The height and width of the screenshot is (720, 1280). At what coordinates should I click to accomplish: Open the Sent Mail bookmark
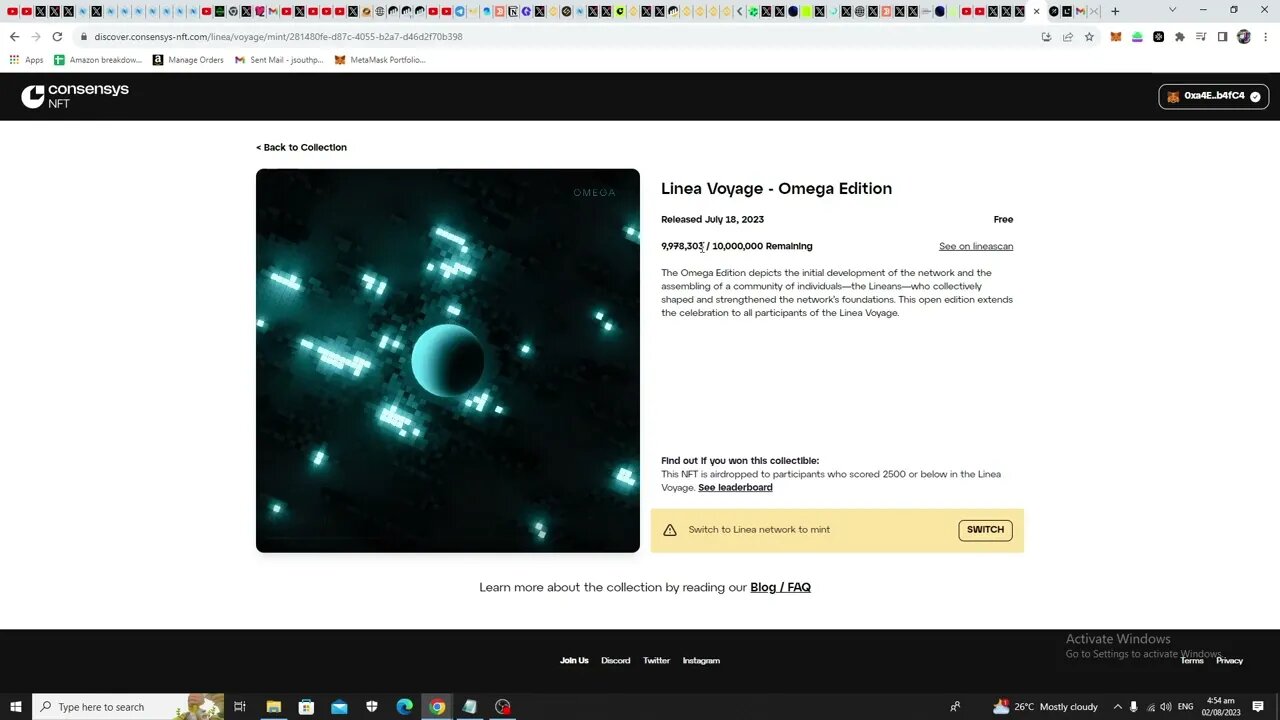click(279, 60)
